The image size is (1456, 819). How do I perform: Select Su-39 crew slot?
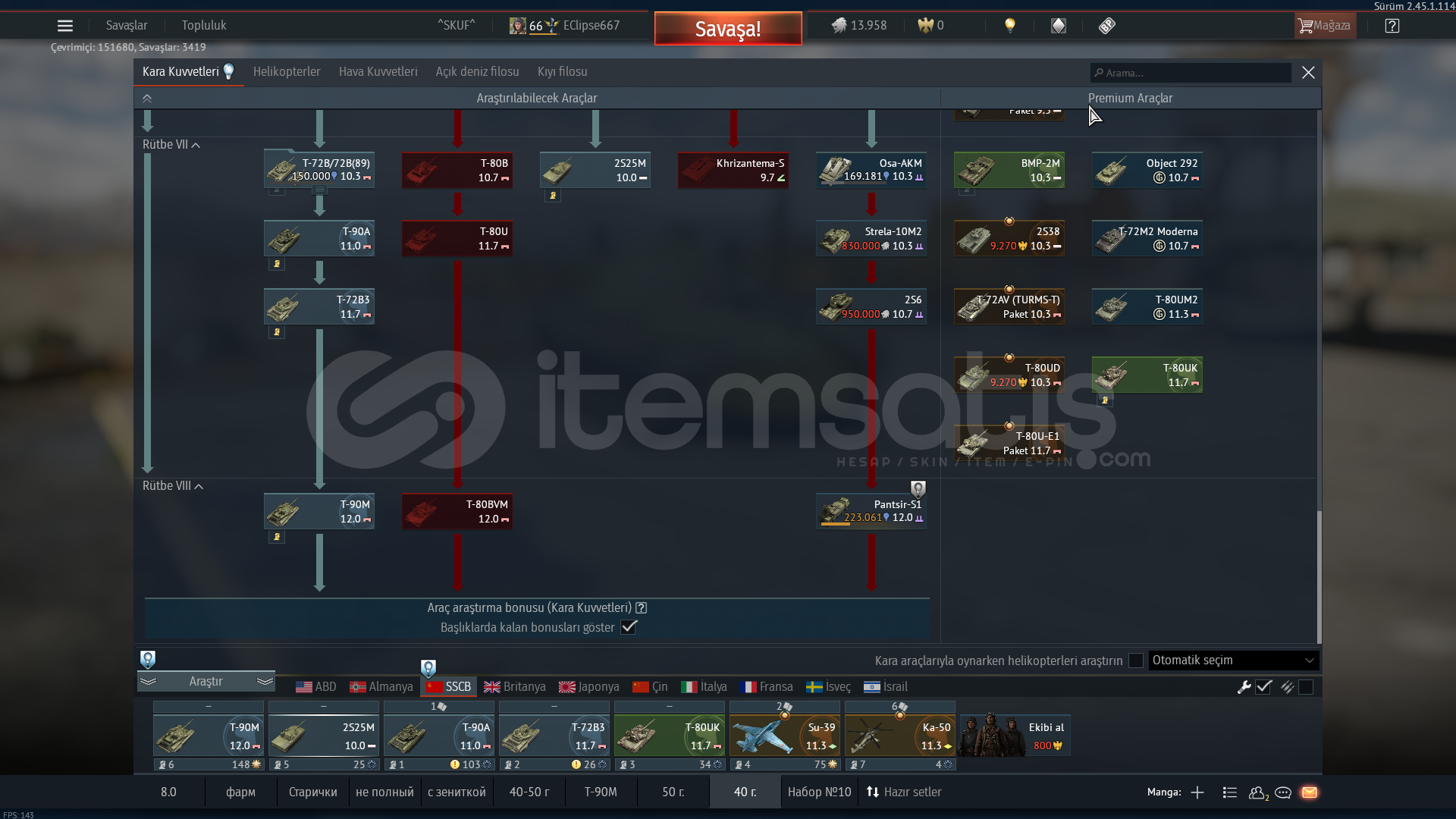(x=785, y=736)
